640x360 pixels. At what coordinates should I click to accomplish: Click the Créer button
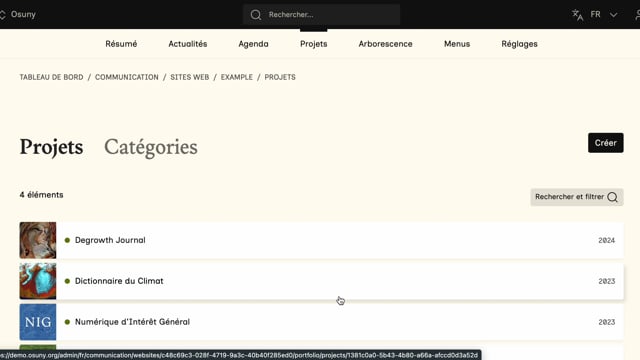(x=606, y=143)
